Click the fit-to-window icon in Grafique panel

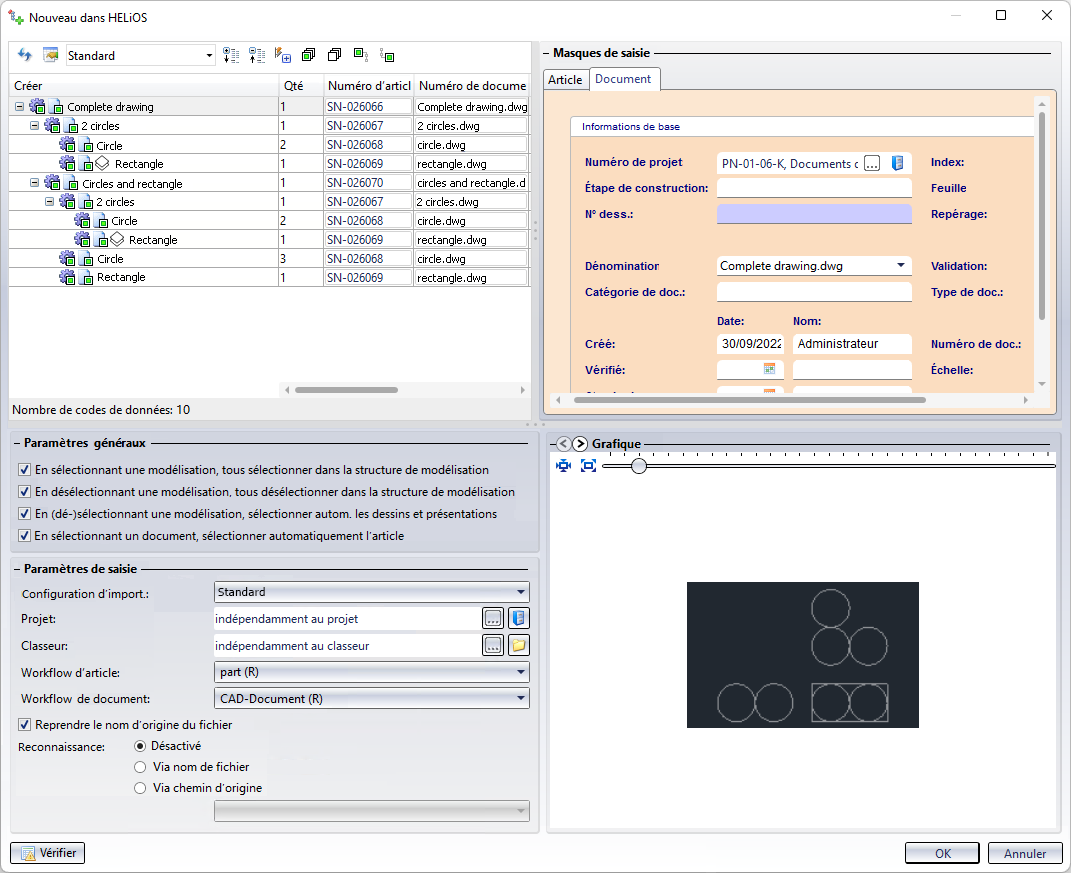click(x=588, y=466)
